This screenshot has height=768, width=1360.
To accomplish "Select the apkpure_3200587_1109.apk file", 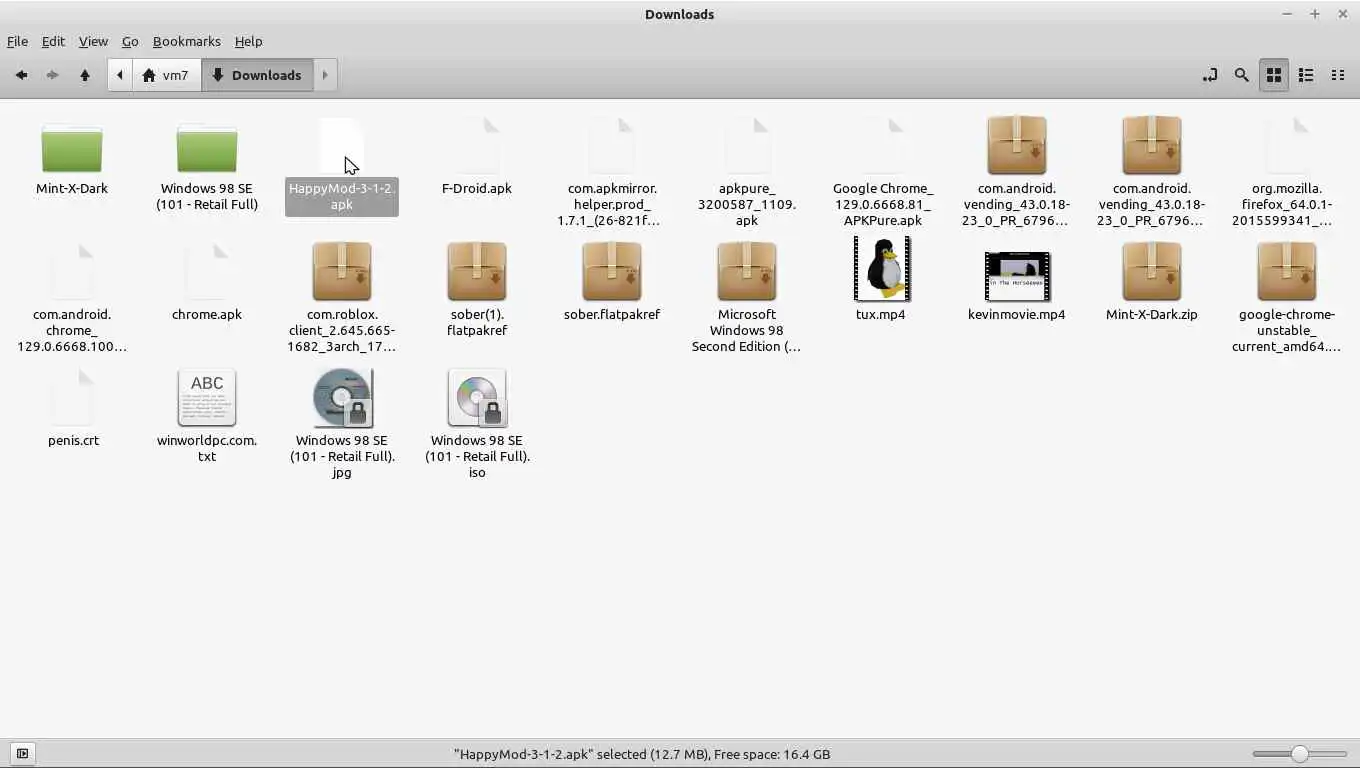I will (747, 172).
